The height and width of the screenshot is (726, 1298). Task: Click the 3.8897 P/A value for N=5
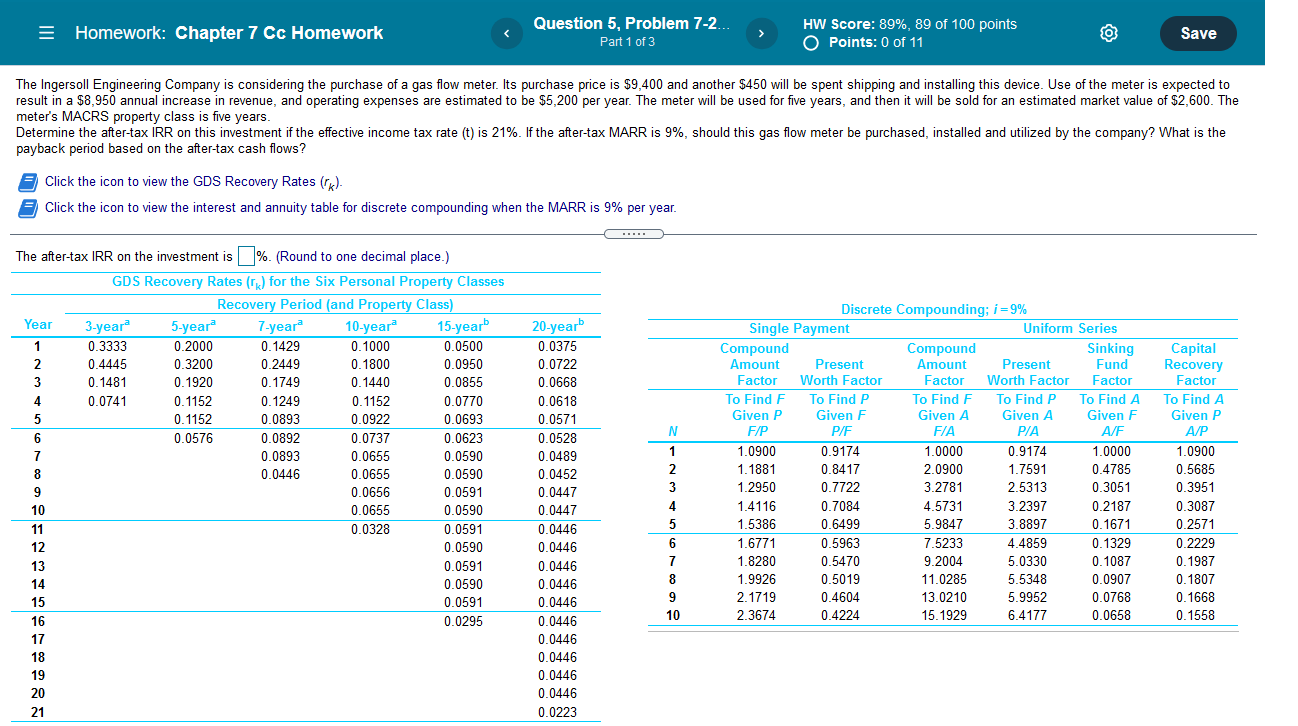pos(1027,524)
